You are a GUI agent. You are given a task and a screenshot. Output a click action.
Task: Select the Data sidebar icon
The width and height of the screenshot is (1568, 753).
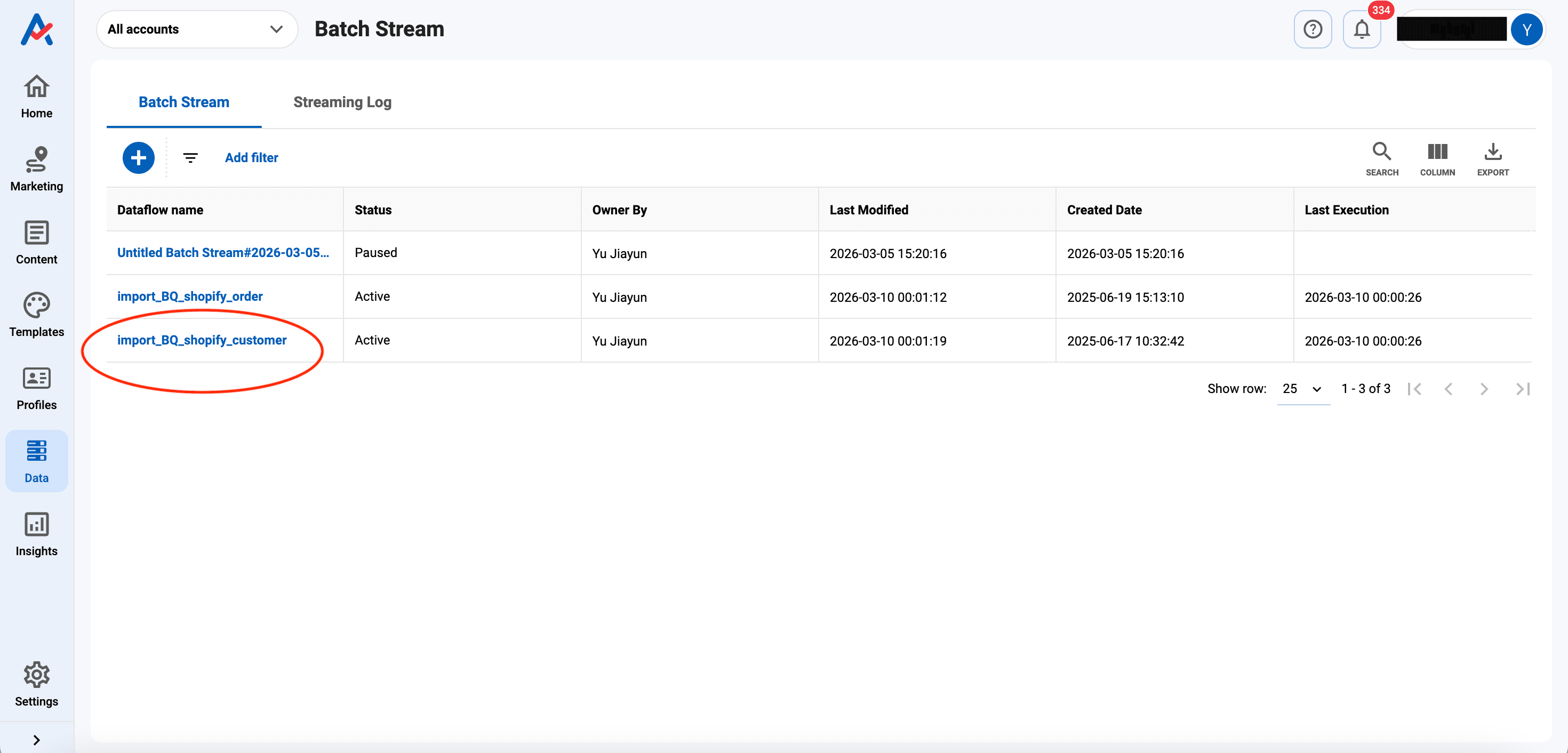(36, 461)
